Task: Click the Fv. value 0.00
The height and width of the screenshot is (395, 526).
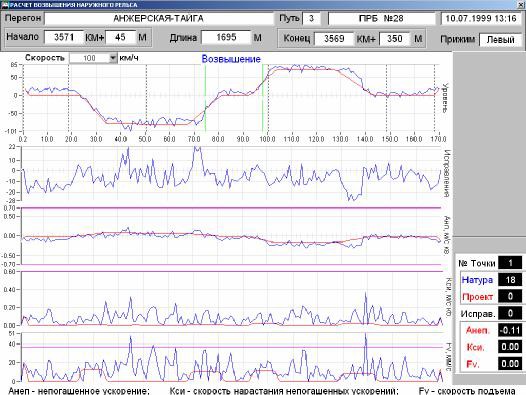Action: 510,364
